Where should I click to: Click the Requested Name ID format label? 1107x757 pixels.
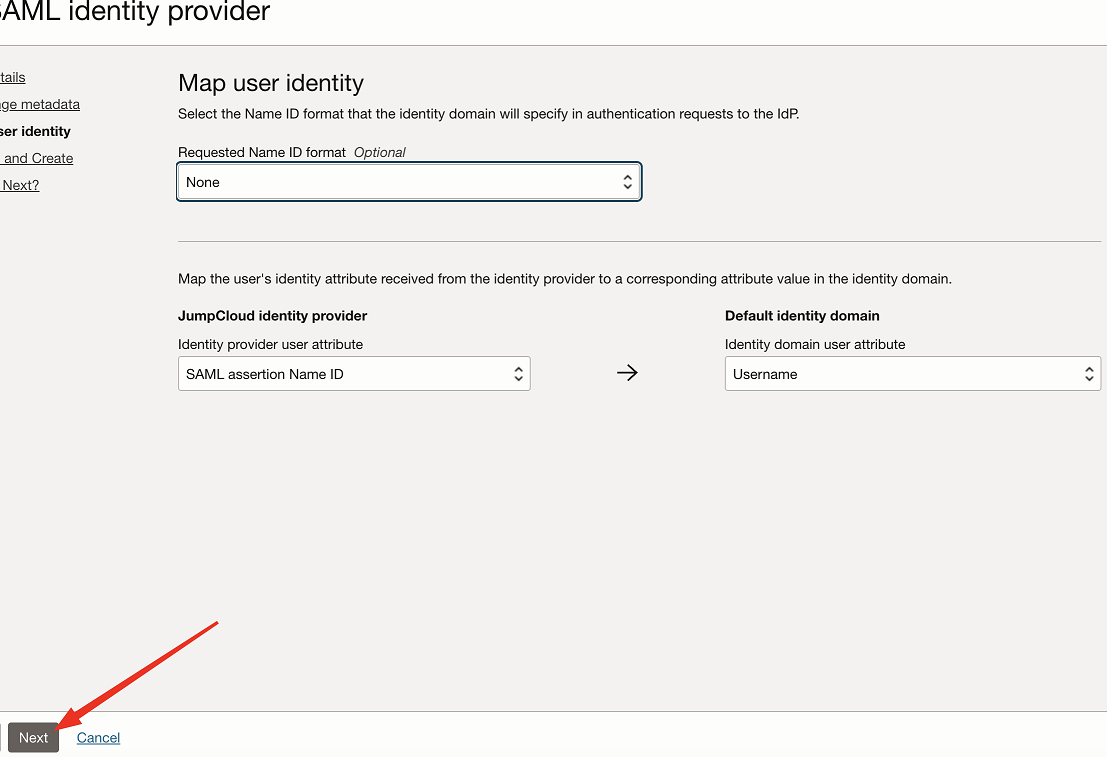tap(262, 153)
